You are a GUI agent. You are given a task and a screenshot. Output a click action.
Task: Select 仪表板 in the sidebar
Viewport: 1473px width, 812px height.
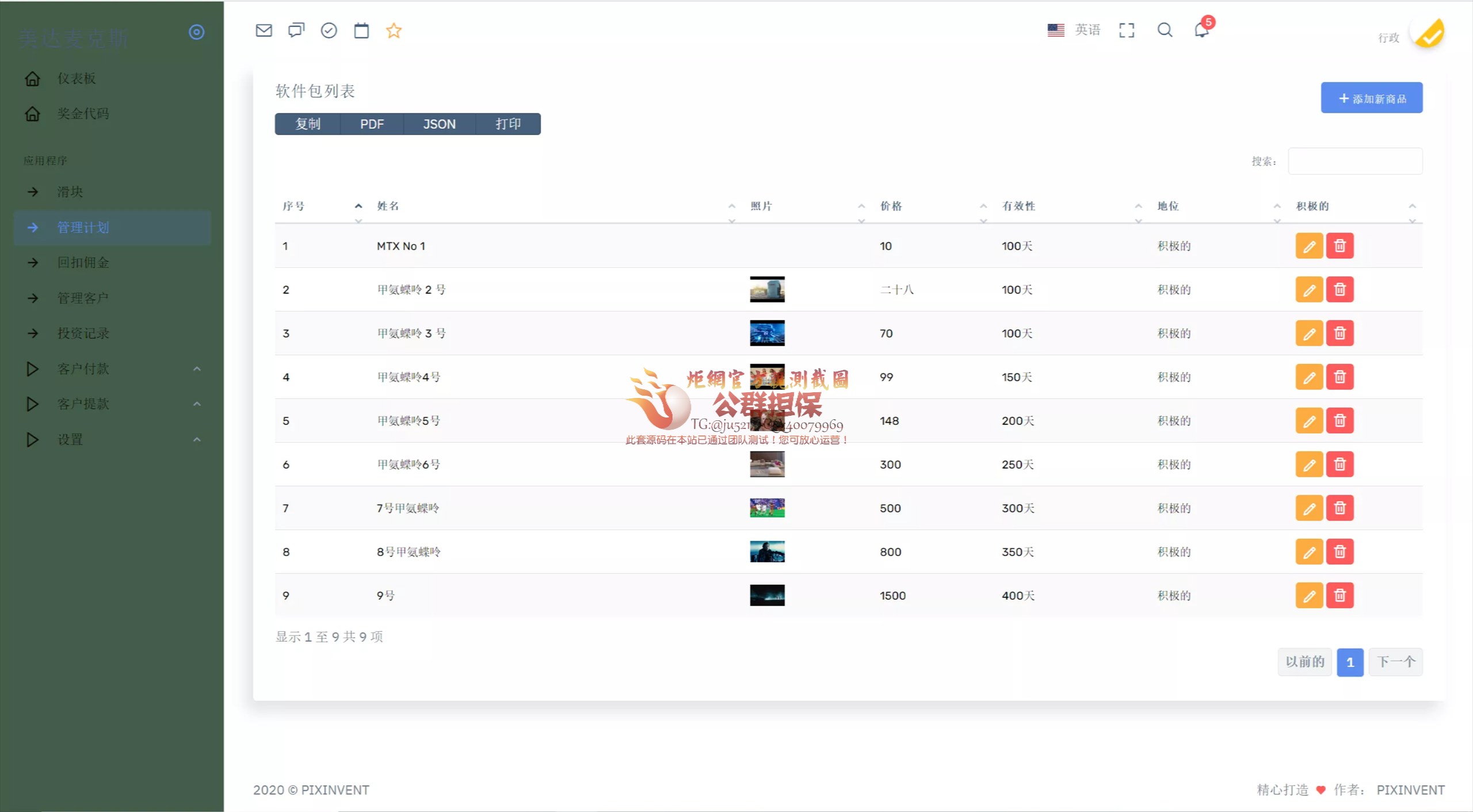[x=75, y=79]
